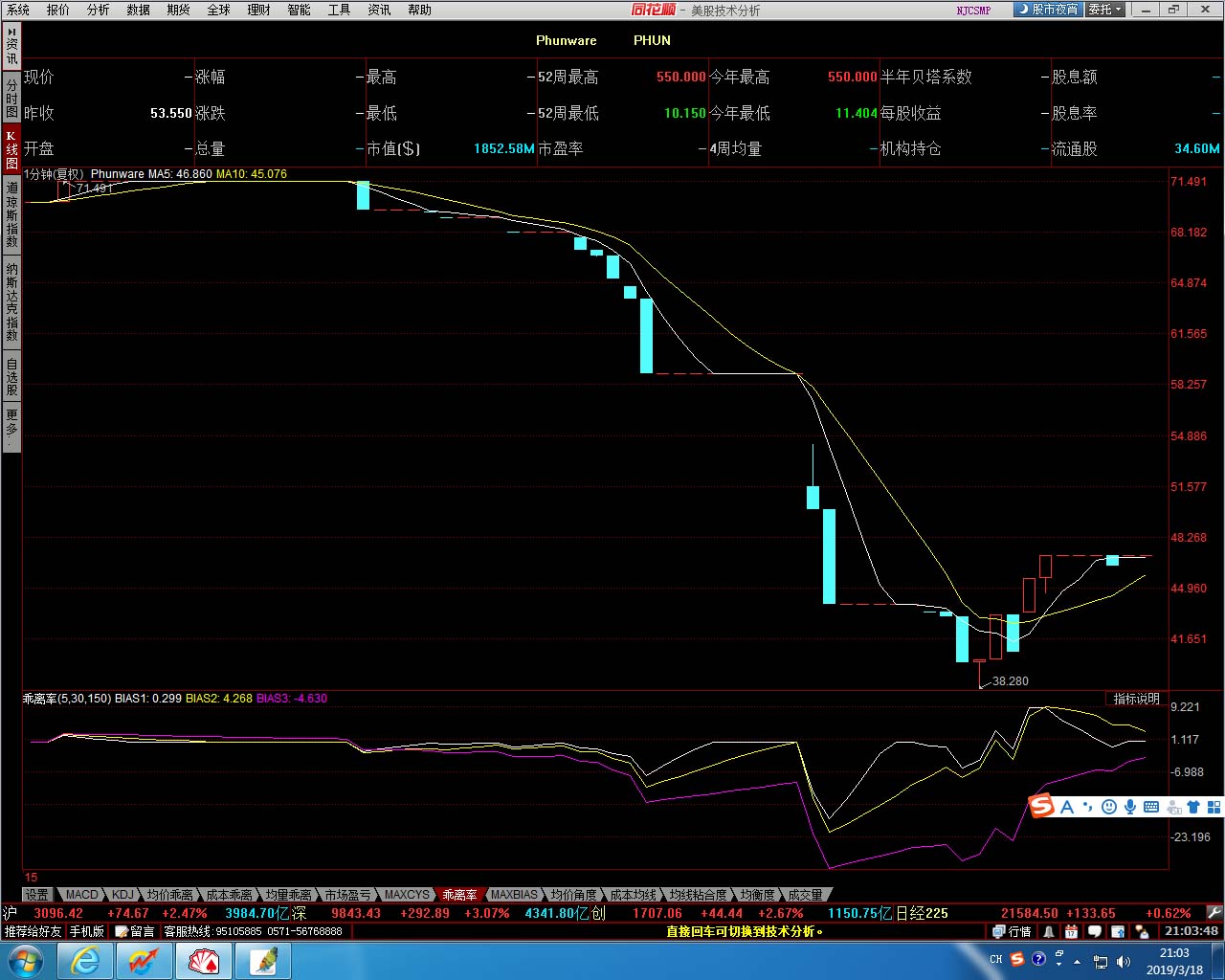1225x980 pixels.
Task: Click the calendar icon in status bar
Action: pyautogui.click(x=1071, y=931)
